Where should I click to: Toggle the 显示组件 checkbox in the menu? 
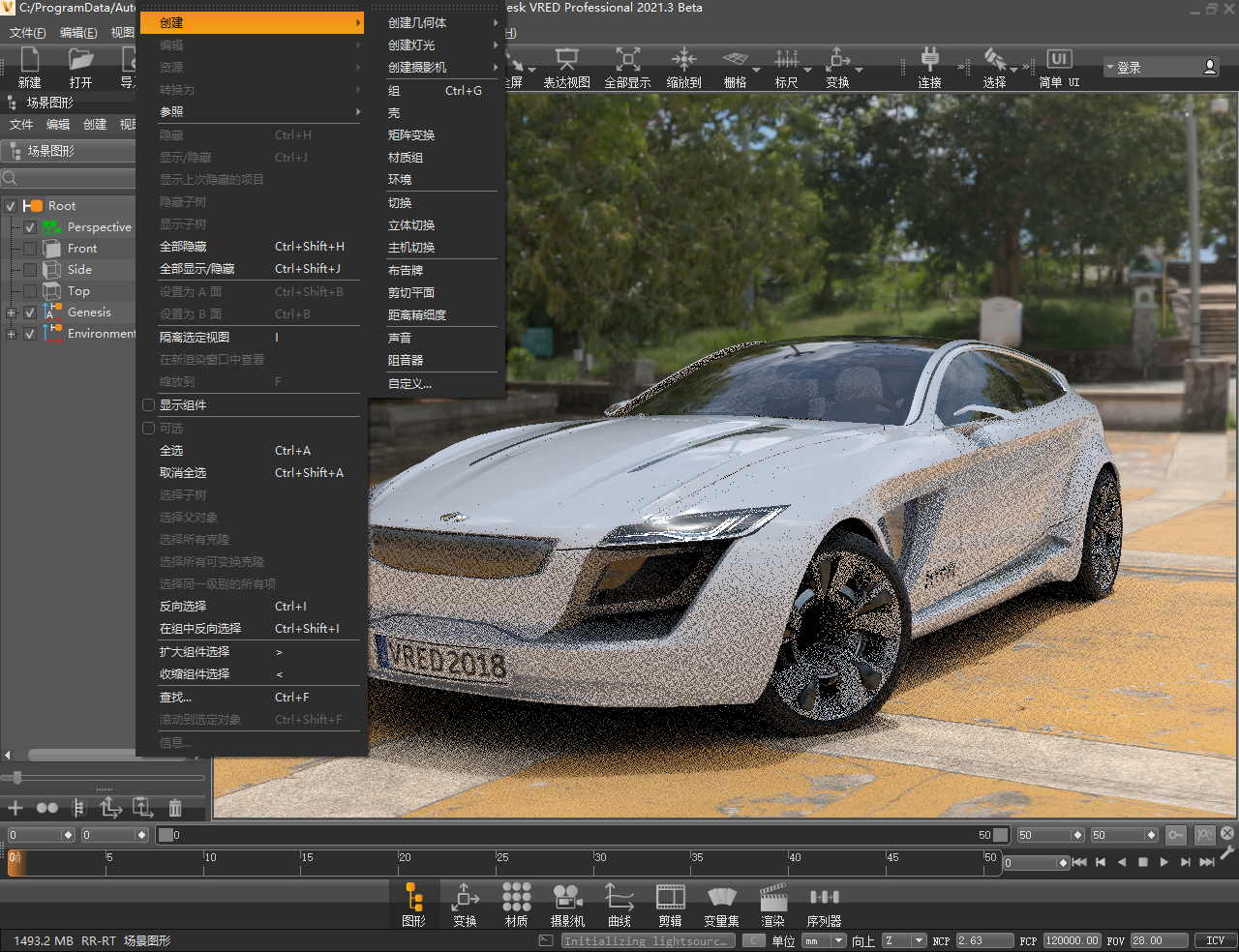tap(149, 405)
